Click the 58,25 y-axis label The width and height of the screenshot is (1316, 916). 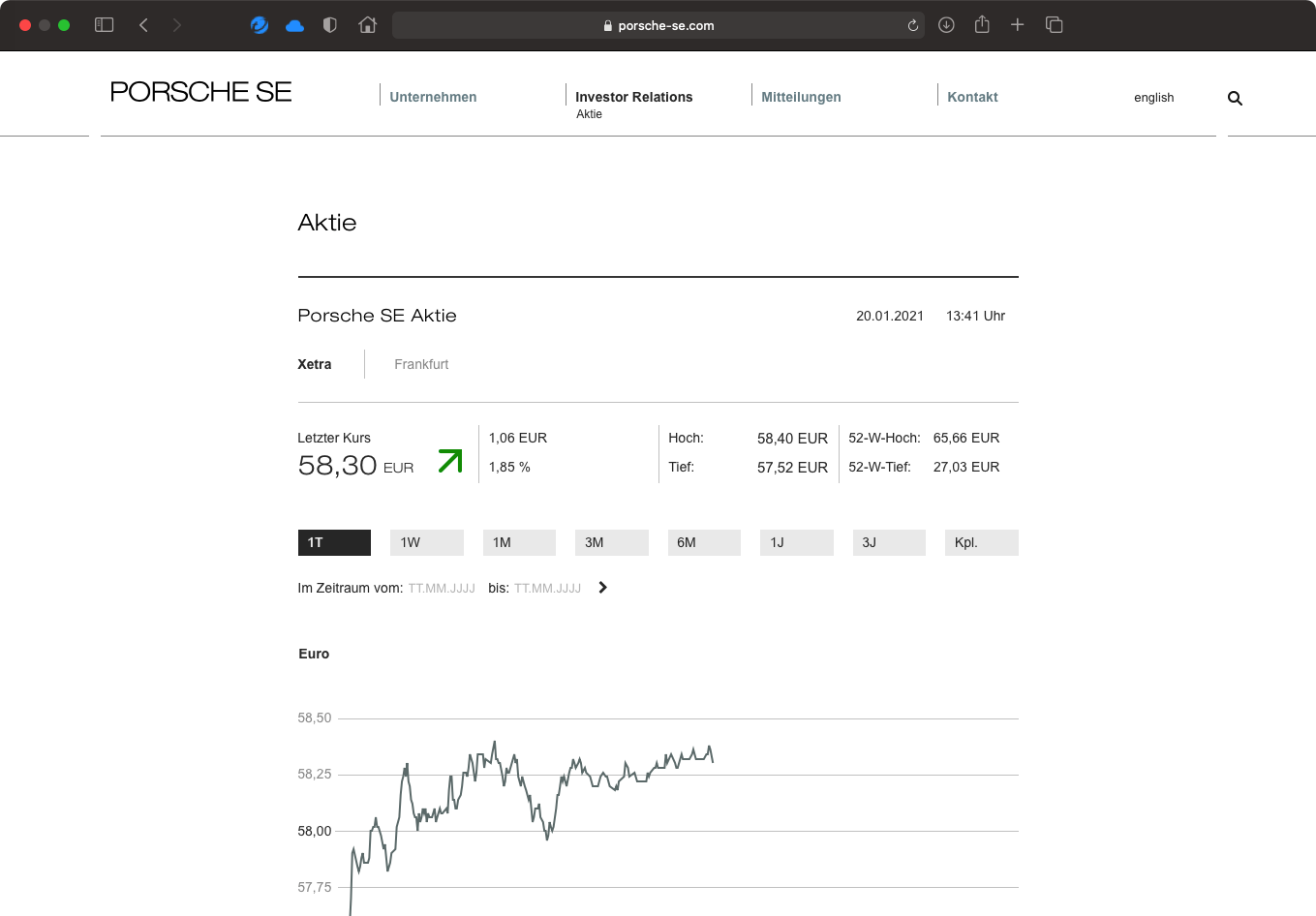[315, 774]
